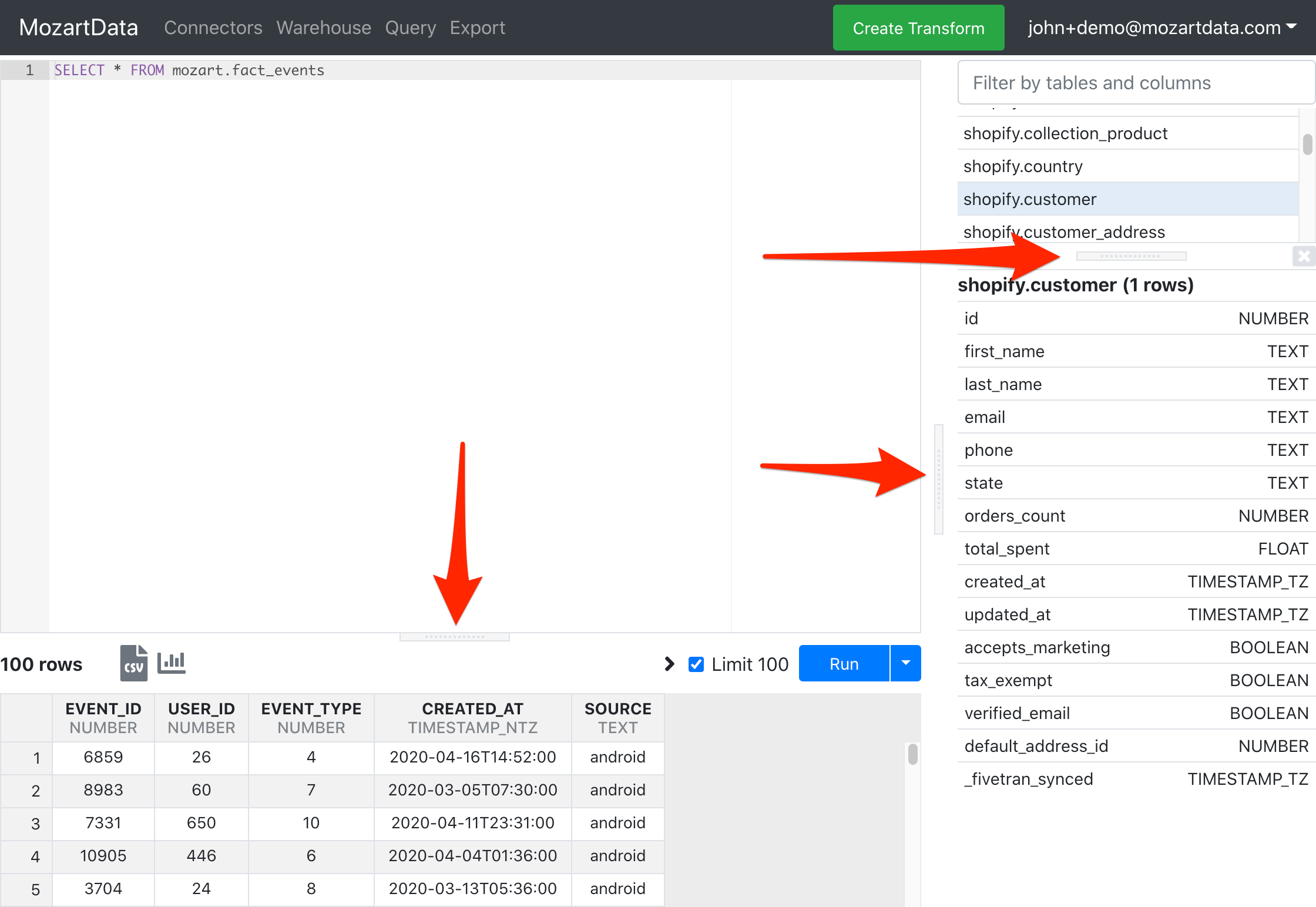Click the USER_ID column header
The height and width of the screenshot is (907, 1316).
pos(202,718)
